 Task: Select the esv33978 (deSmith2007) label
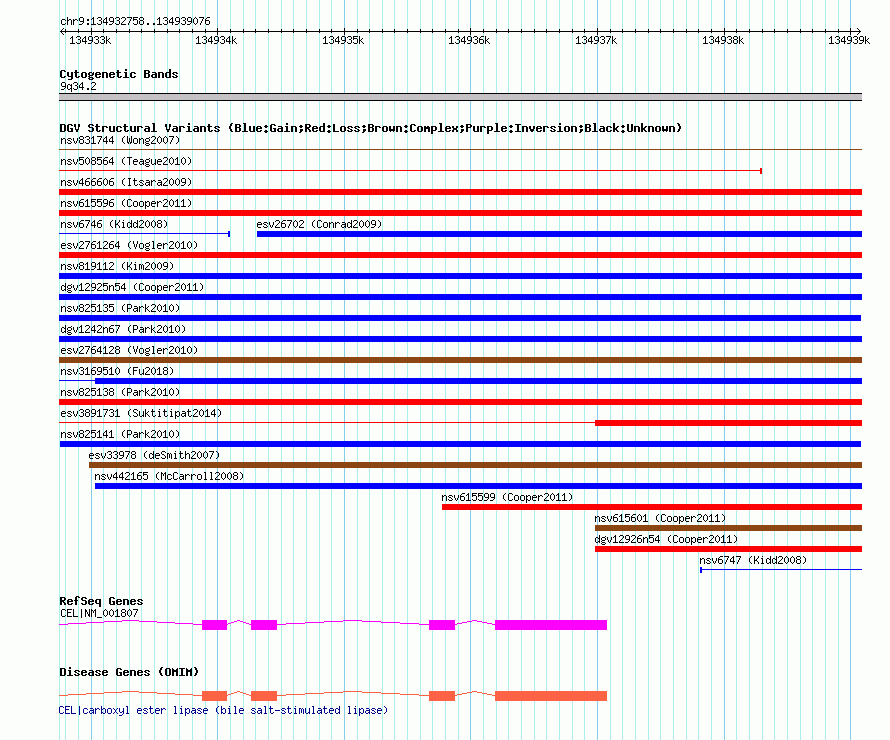pos(154,455)
